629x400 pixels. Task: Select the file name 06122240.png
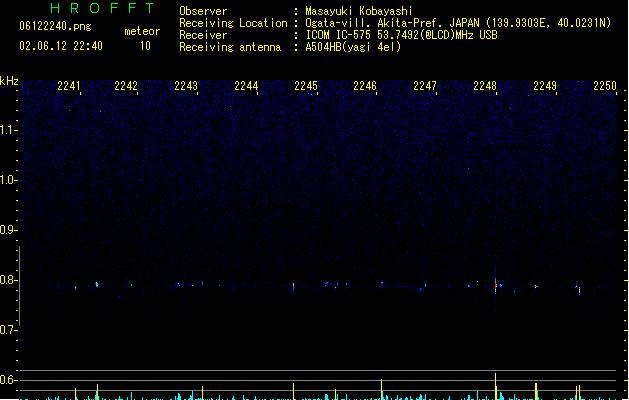(x=55, y=26)
